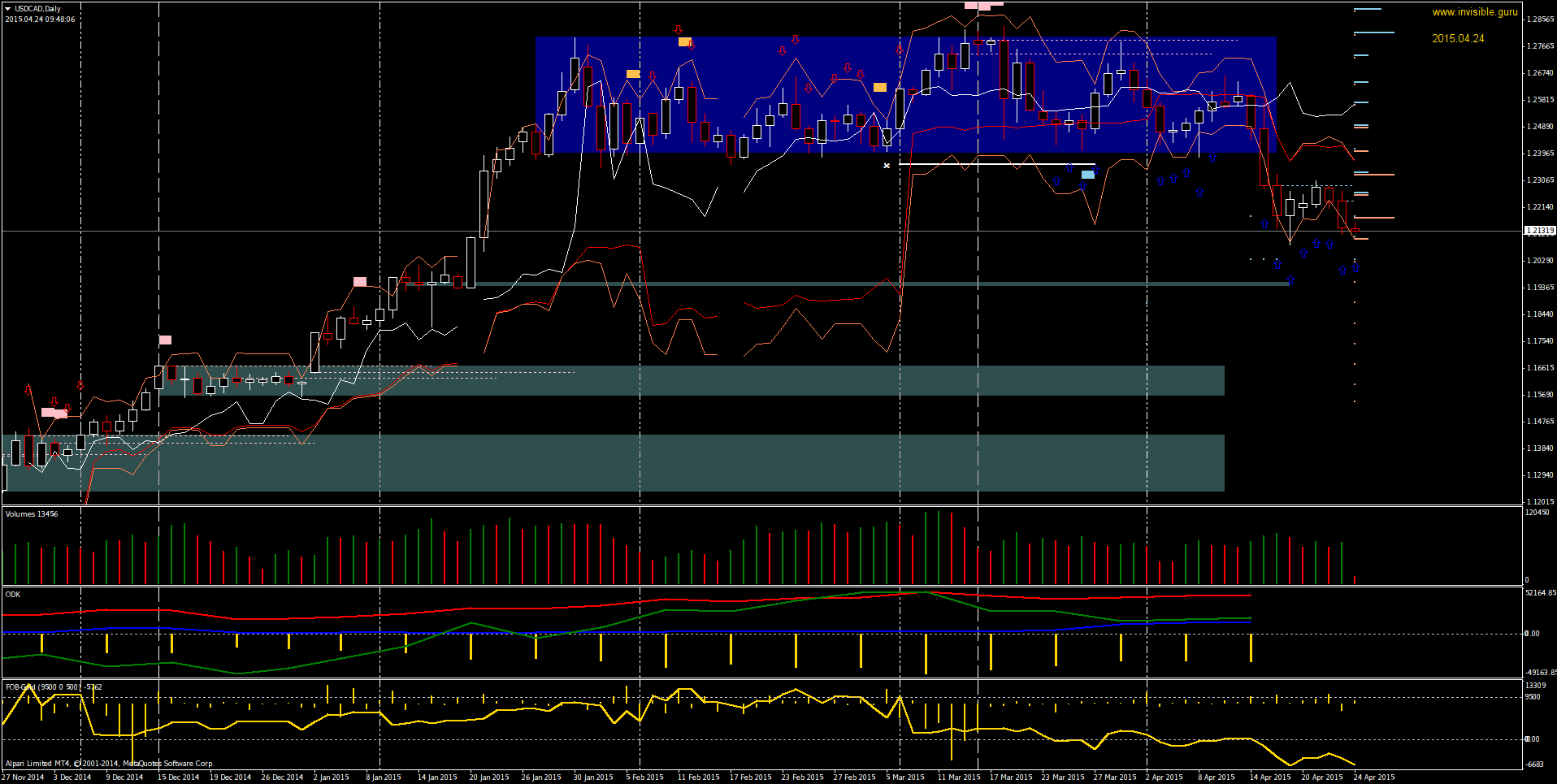Select the large blue rectangle zone object
This screenshot has height=784, width=1557.
pos(906,95)
